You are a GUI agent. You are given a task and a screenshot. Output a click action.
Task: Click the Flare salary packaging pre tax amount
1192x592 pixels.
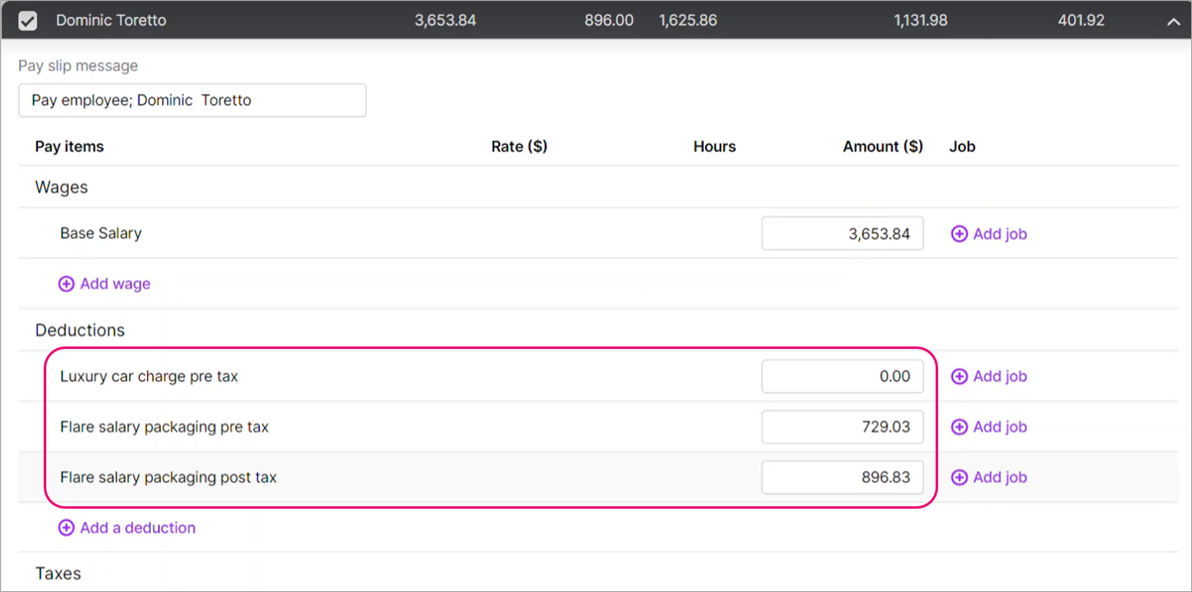tap(842, 427)
